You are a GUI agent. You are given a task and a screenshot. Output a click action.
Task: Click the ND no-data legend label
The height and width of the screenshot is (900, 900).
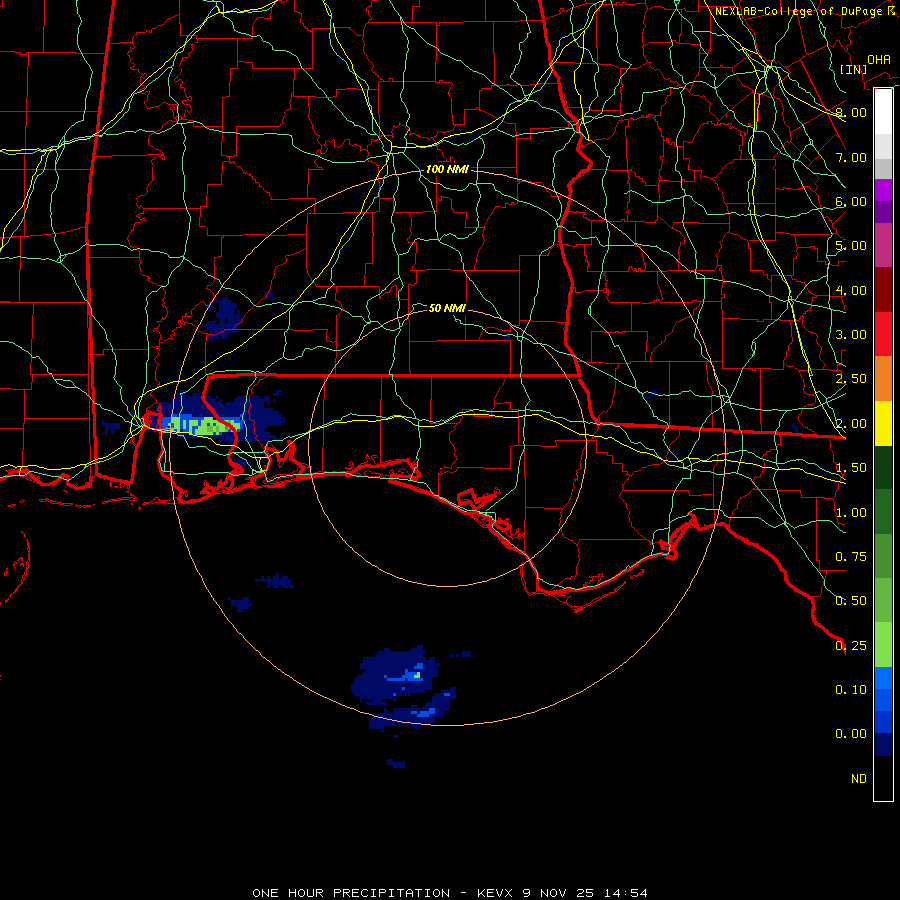(x=859, y=778)
